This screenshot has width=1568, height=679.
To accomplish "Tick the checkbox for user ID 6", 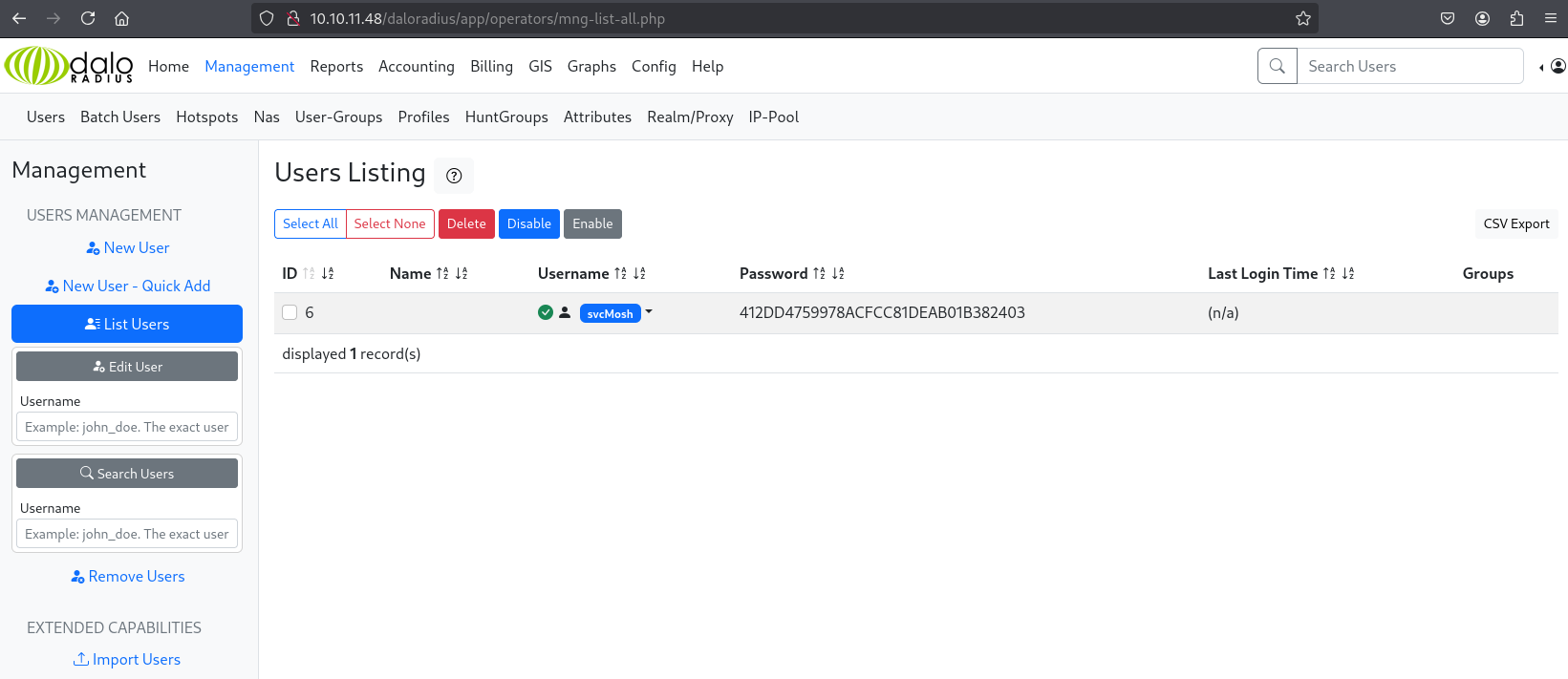I will click(x=290, y=312).
